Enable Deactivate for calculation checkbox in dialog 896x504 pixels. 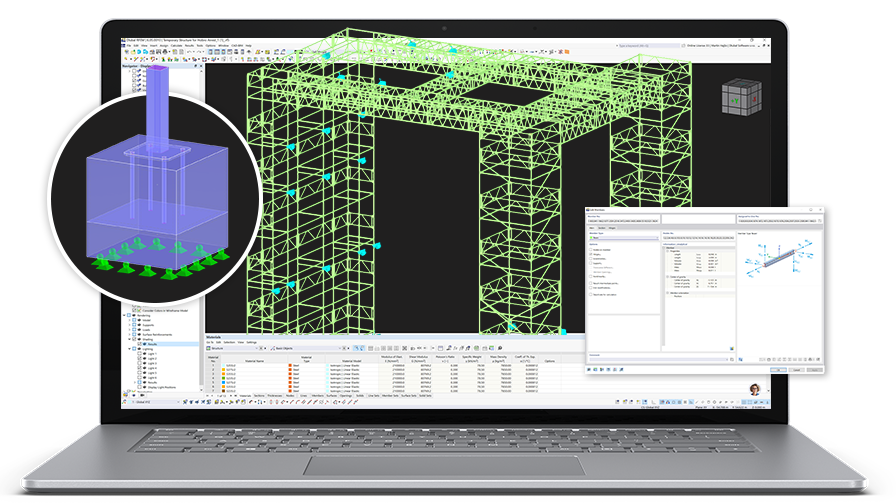coord(590,294)
